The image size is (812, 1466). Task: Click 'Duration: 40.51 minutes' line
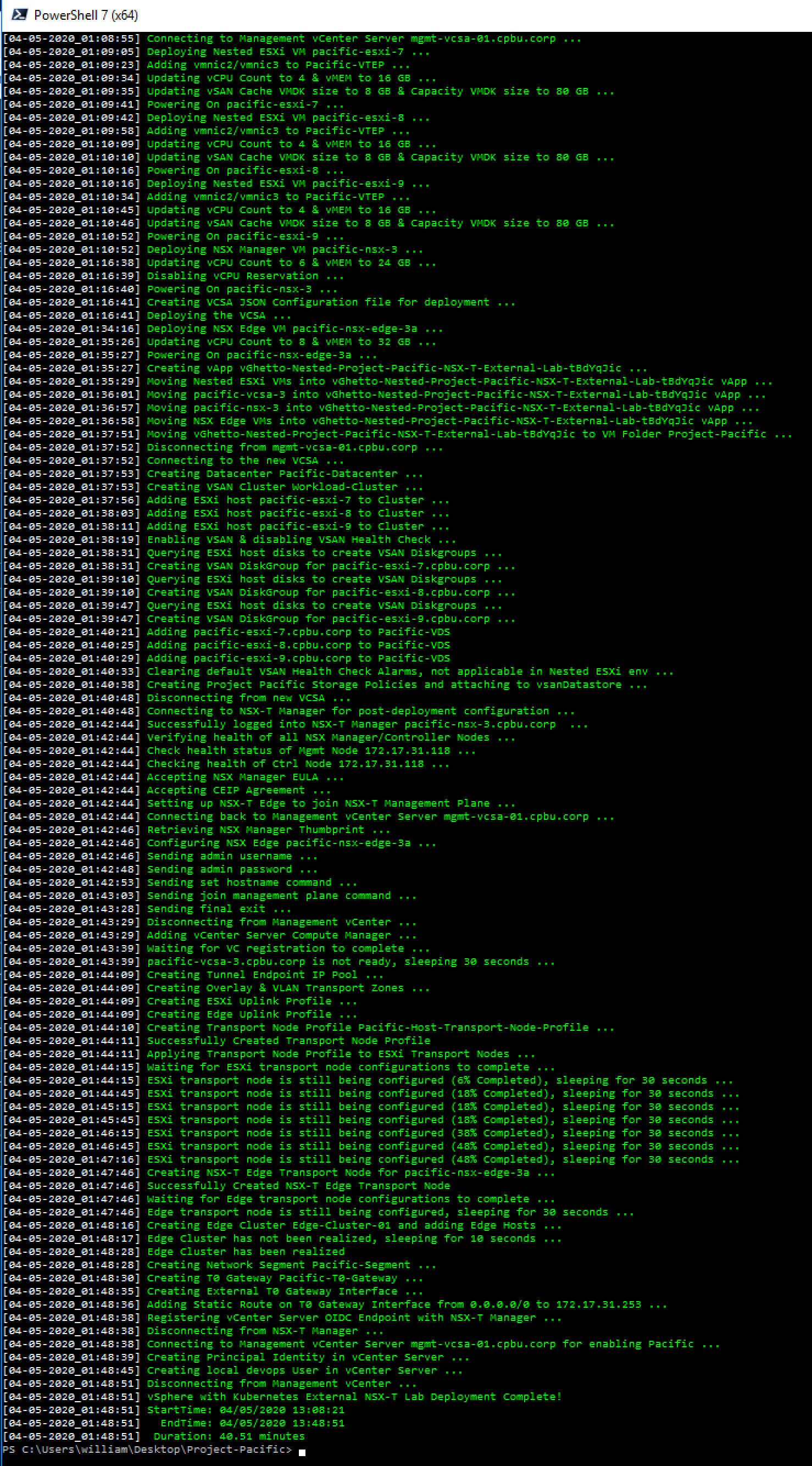point(154,1436)
